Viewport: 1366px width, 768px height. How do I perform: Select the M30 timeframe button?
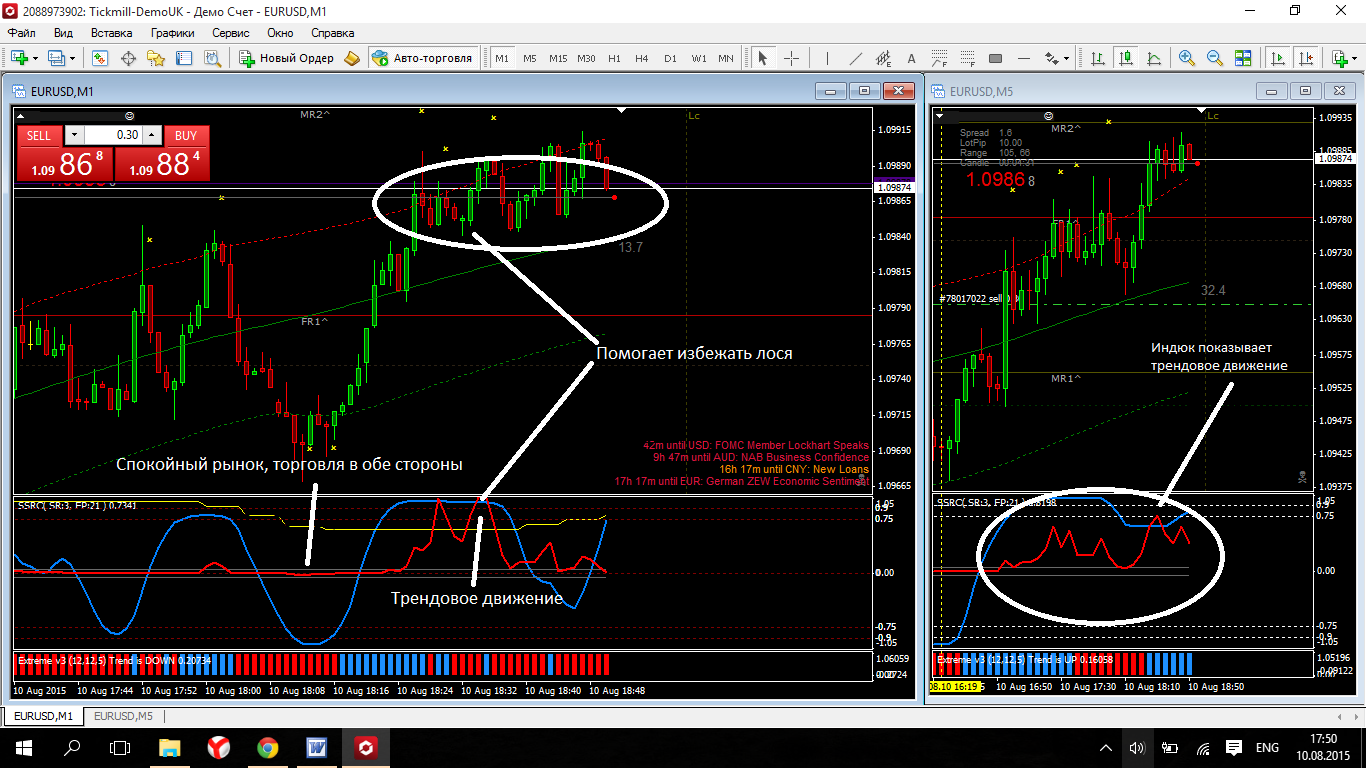pyautogui.click(x=586, y=58)
